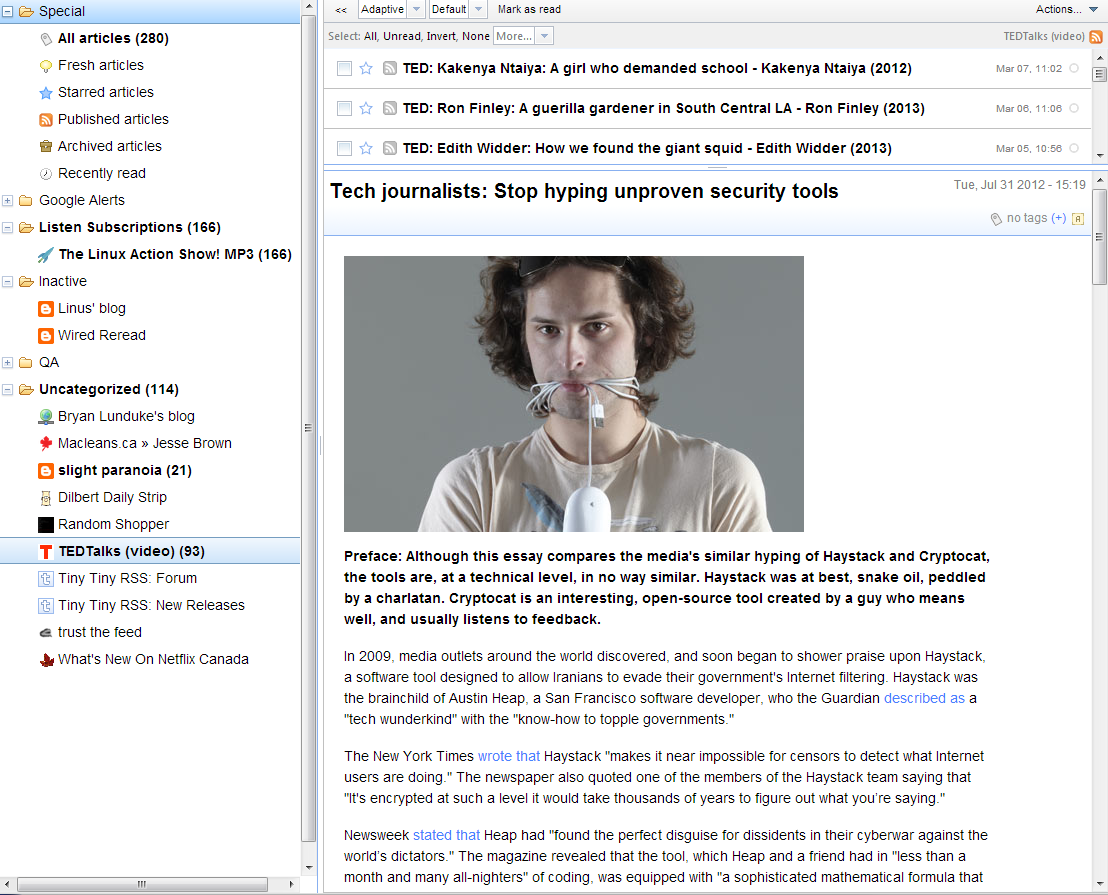The image size is (1108, 895).
Task: Open the TEDTalks RSS feed icon at top right
Action: click(1094, 35)
